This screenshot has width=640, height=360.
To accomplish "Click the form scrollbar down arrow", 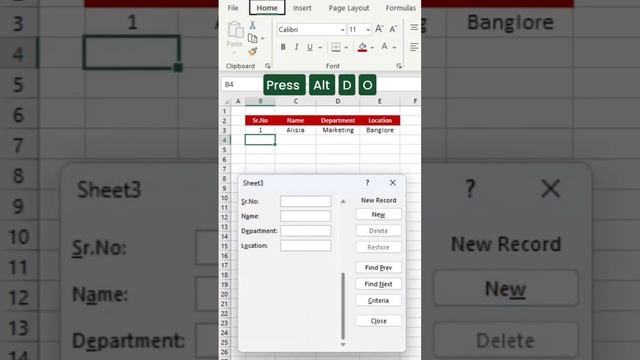I will tap(343, 344).
